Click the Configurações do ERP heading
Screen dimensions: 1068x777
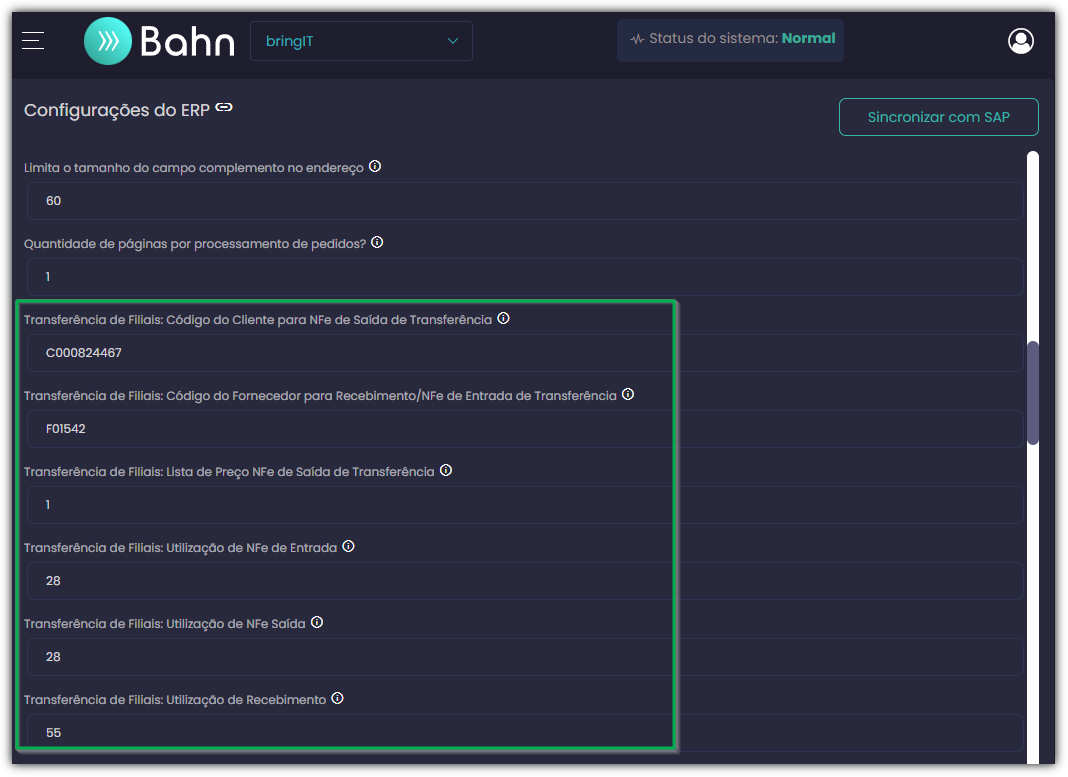(116, 110)
